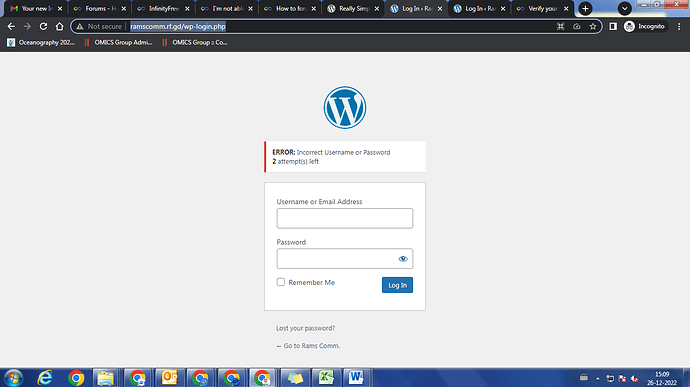Open the QR code icon in address bar
Viewport: 690px width, 387px height.
[560, 26]
